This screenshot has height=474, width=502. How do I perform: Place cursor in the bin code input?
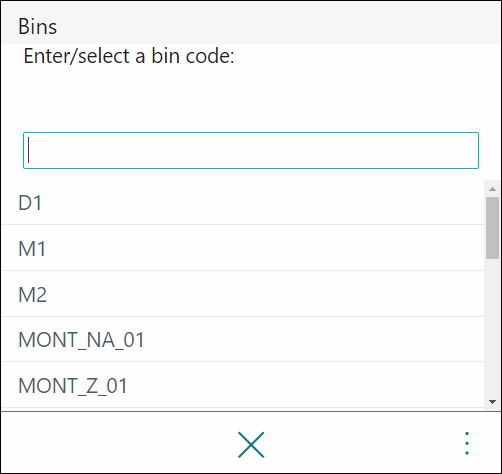[251, 150]
